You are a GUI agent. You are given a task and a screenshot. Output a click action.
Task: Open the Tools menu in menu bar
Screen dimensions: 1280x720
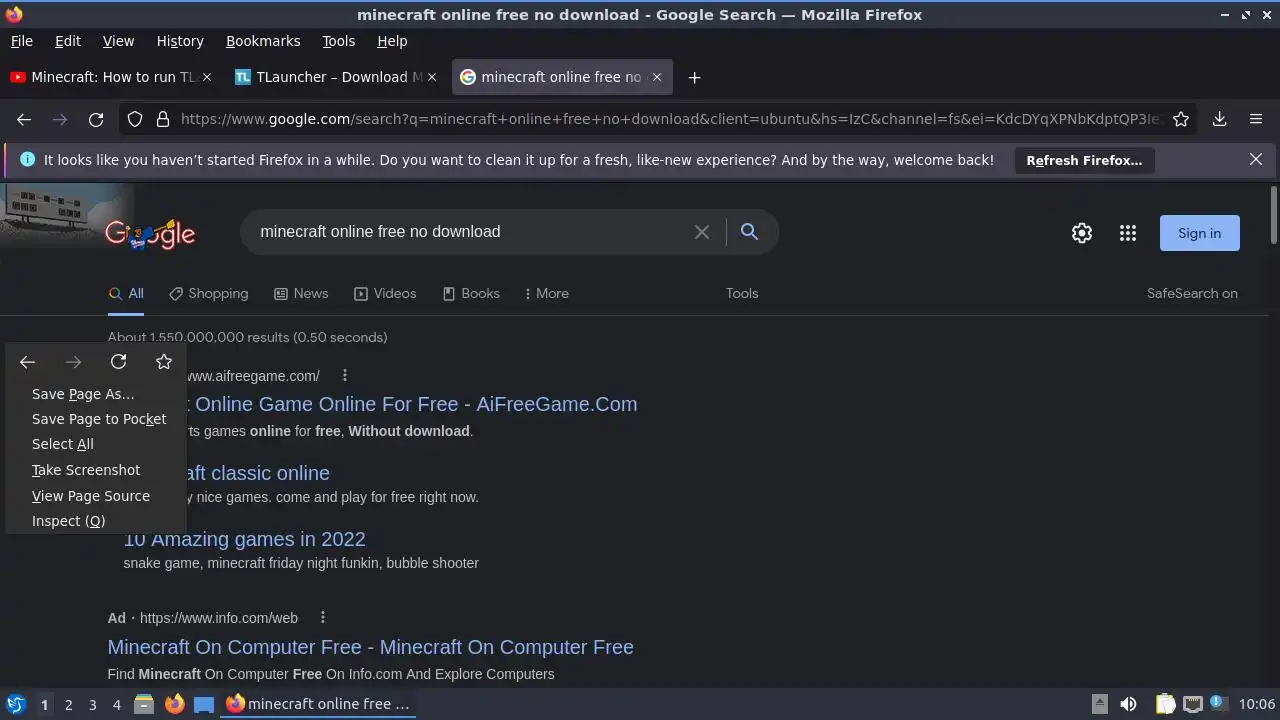pyautogui.click(x=338, y=41)
